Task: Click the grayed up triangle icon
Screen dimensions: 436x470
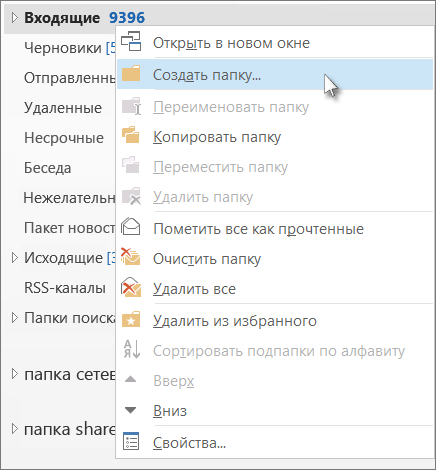Action: [130, 379]
